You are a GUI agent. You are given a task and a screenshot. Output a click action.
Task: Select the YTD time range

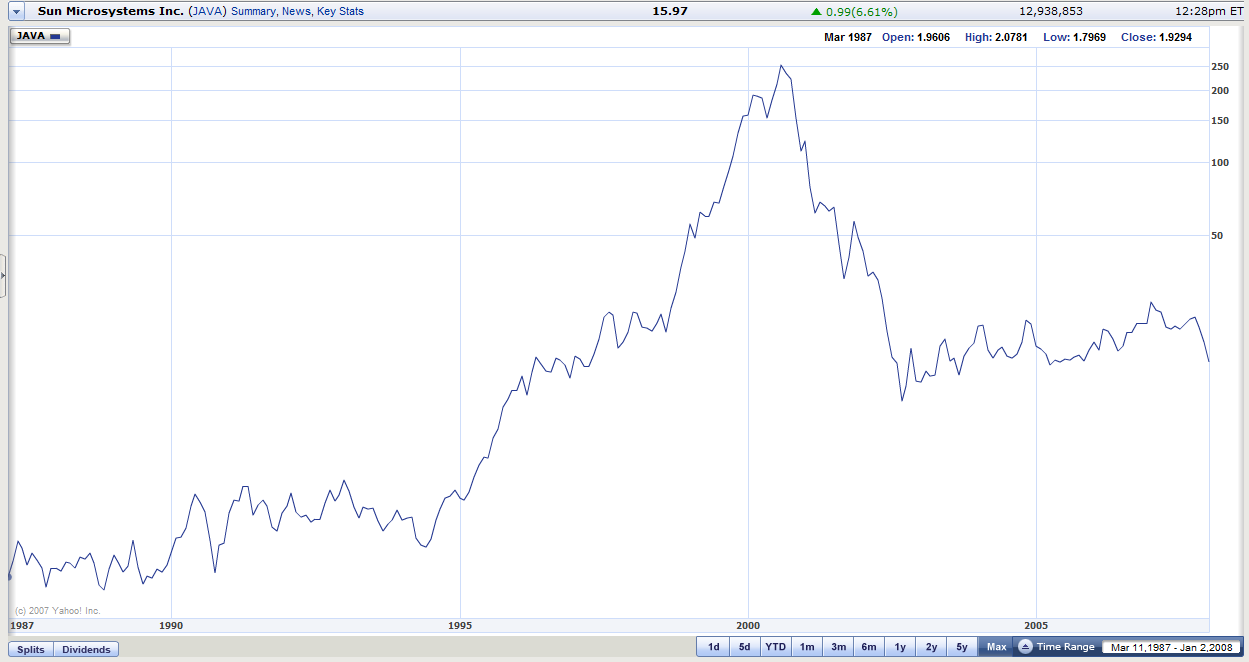coord(775,647)
